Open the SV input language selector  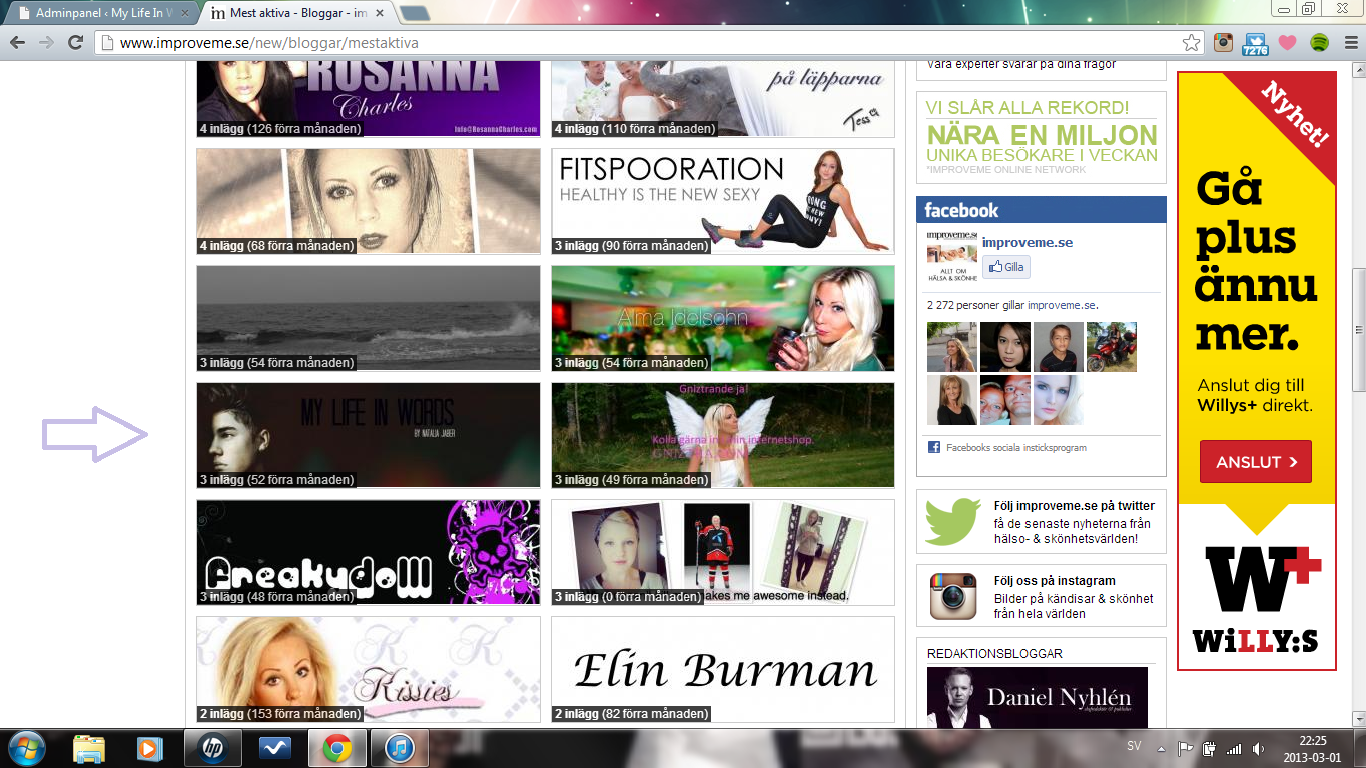pos(1134,747)
